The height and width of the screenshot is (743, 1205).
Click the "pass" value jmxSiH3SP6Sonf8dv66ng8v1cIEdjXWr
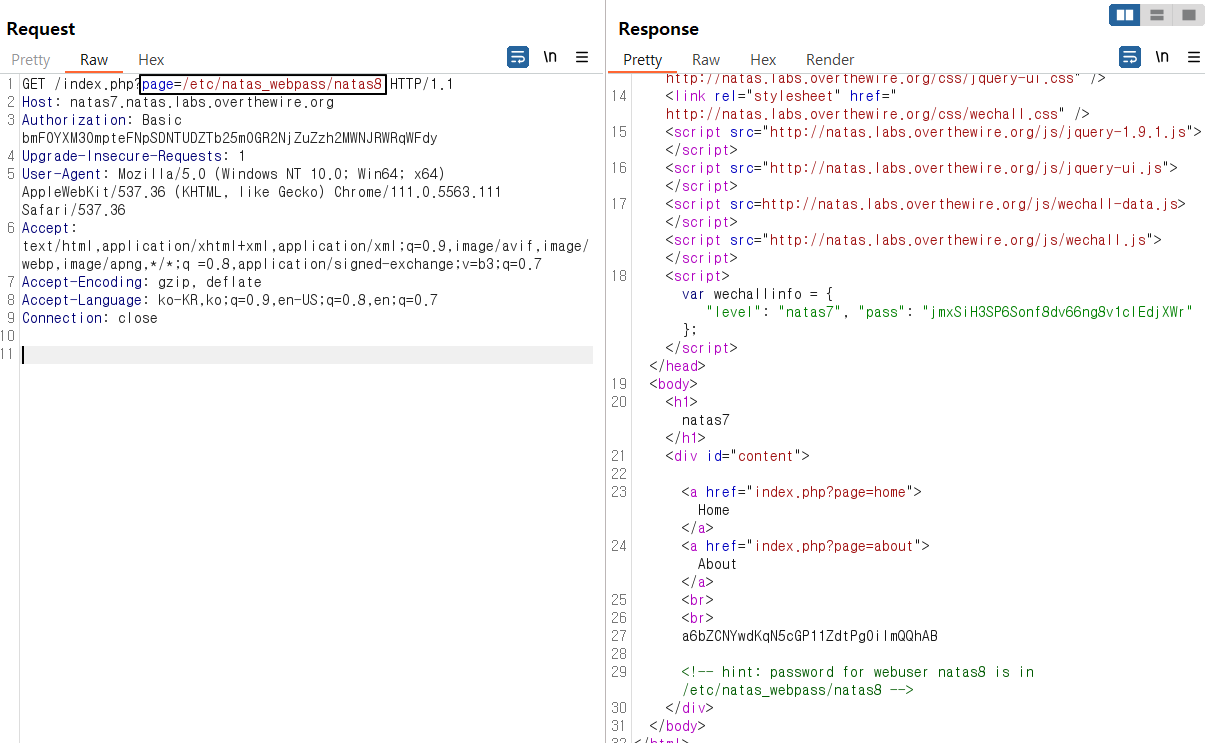click(x=1058, y=312)
